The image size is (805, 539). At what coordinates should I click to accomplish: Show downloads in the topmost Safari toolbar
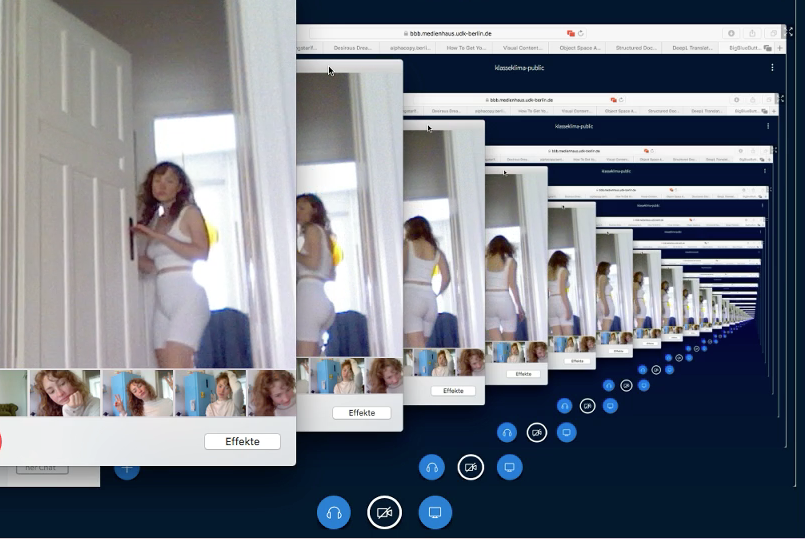pyautogui.click(x=731, y=33)
